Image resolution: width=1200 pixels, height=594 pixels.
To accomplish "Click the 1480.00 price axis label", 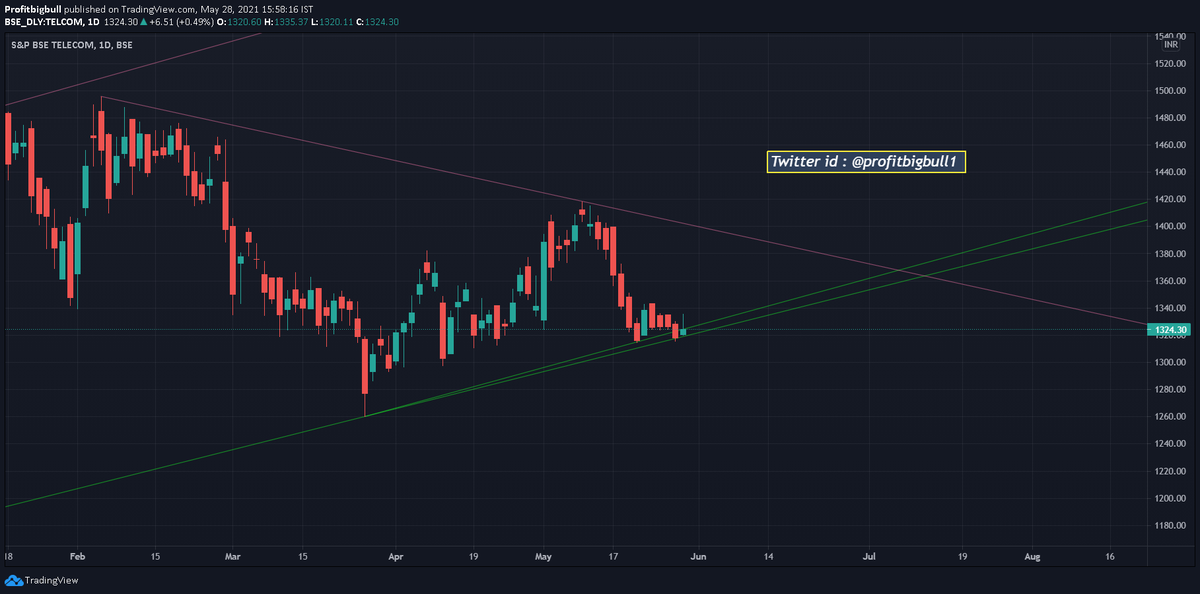I will click(1172, 118).
